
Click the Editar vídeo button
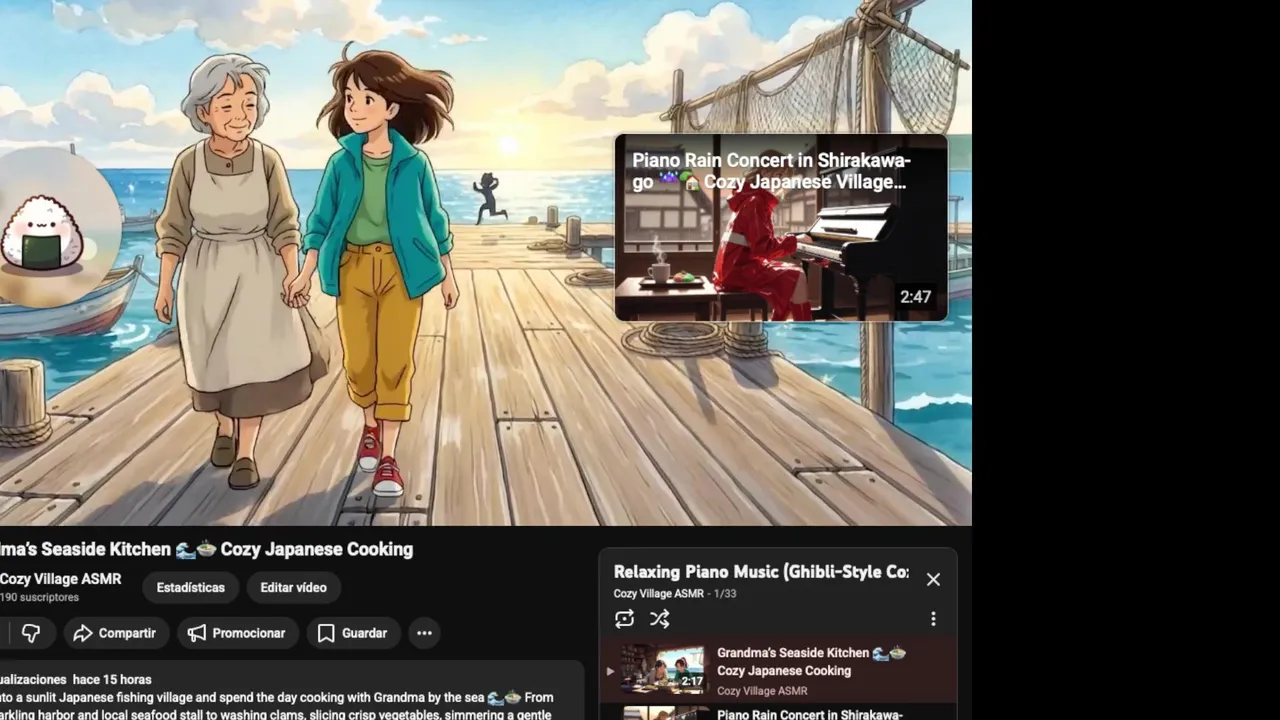(x=293, y=588)
